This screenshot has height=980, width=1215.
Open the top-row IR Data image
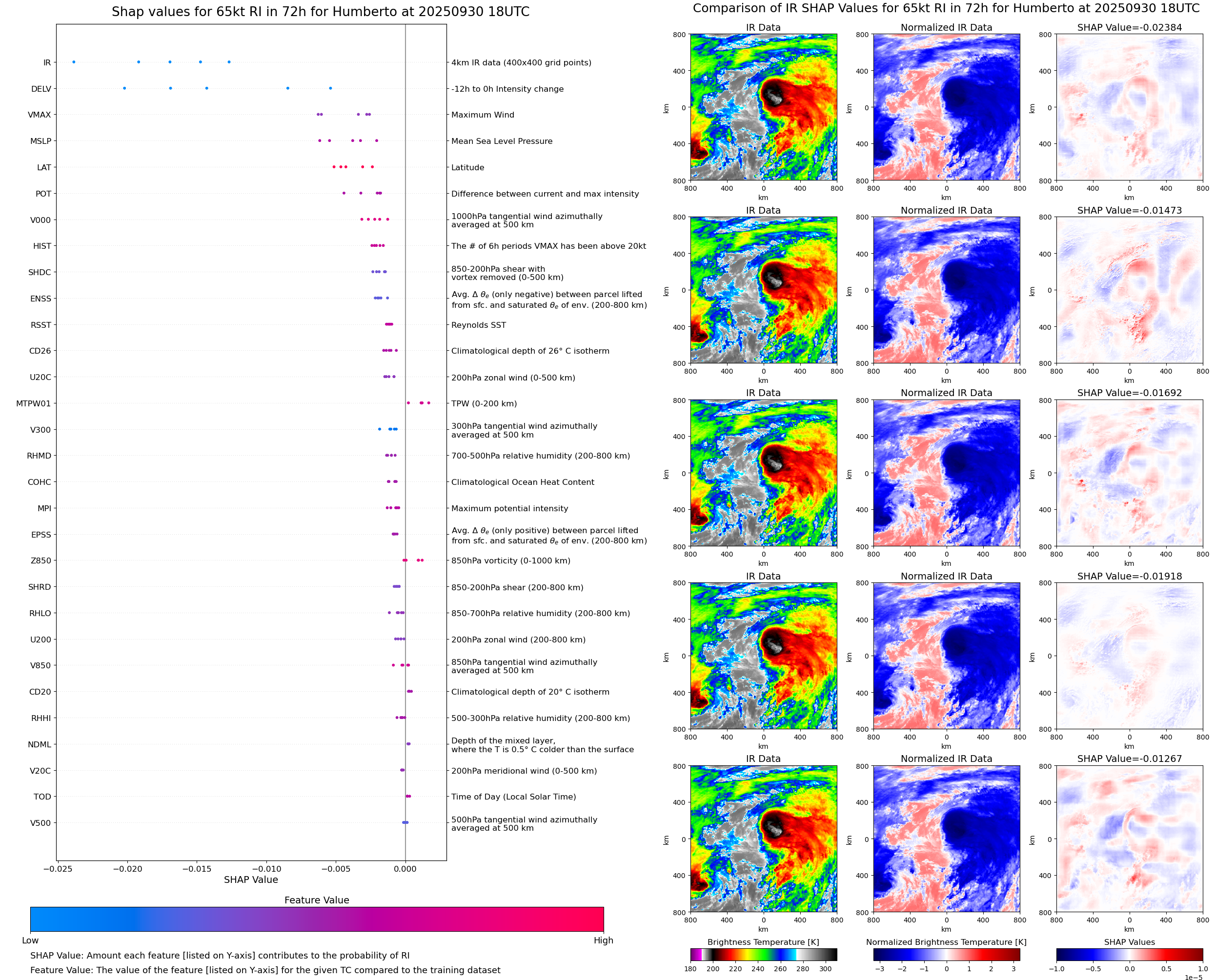[763, 107]
